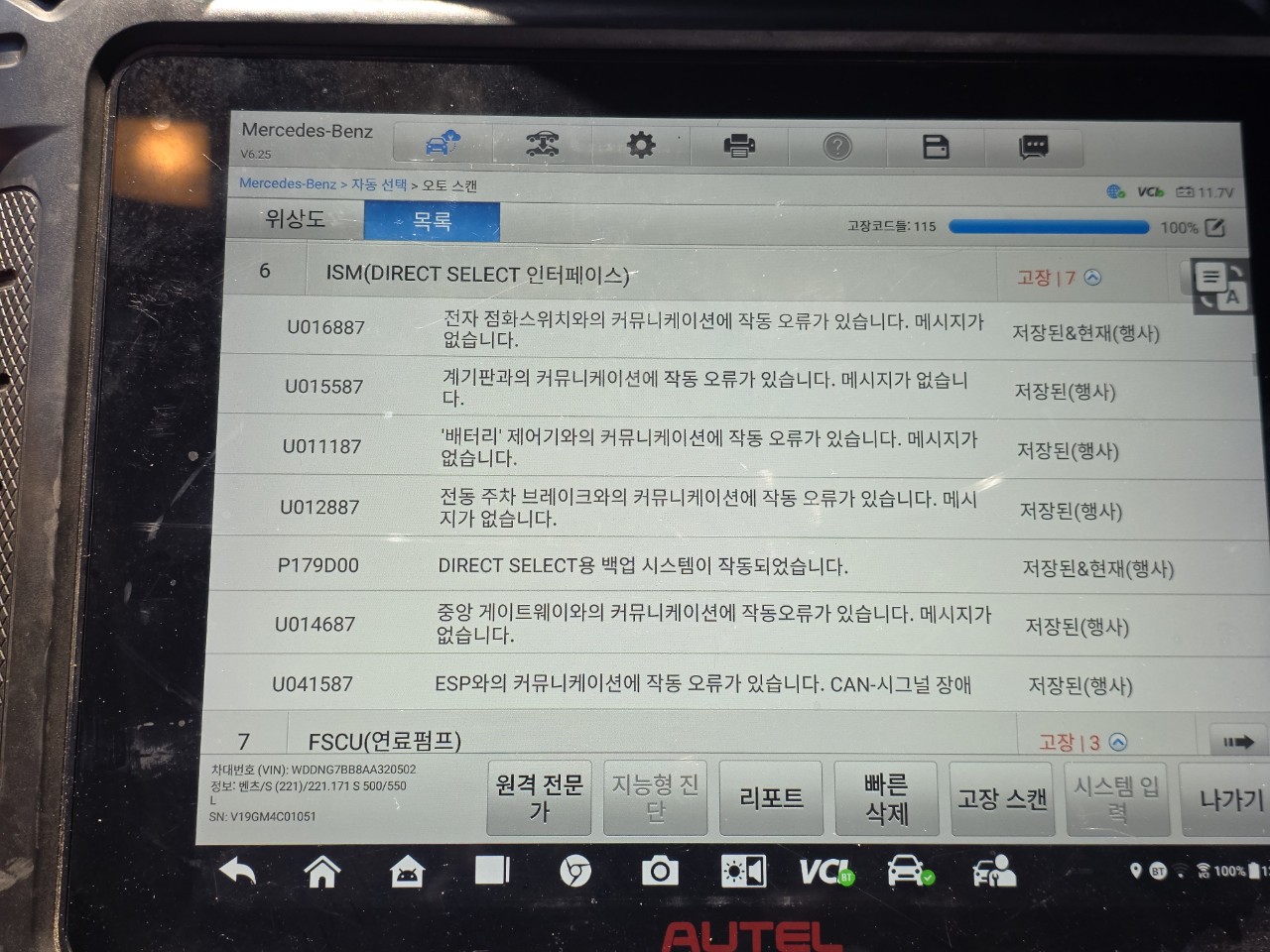Open the camera screenshot icon in navigation bar

click(660, 872)
